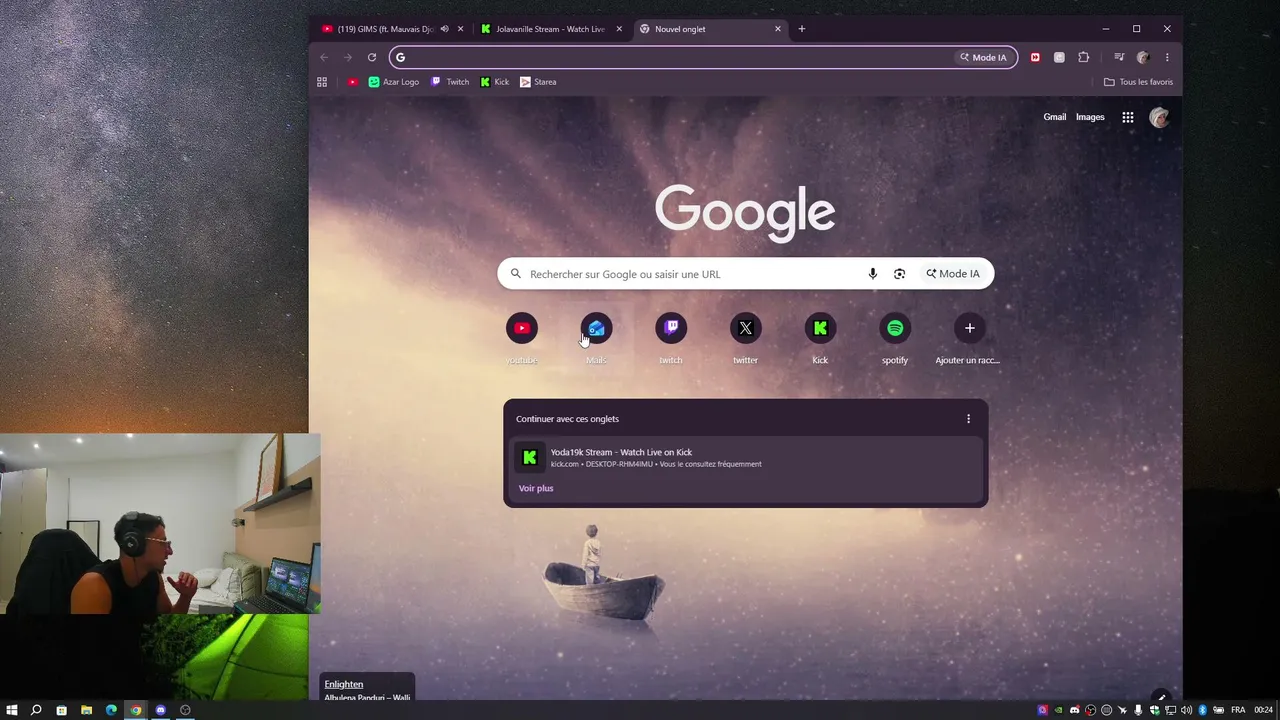Reload the current page
The height and width of the screenshot is (720, 1280).
click(372, 57)
